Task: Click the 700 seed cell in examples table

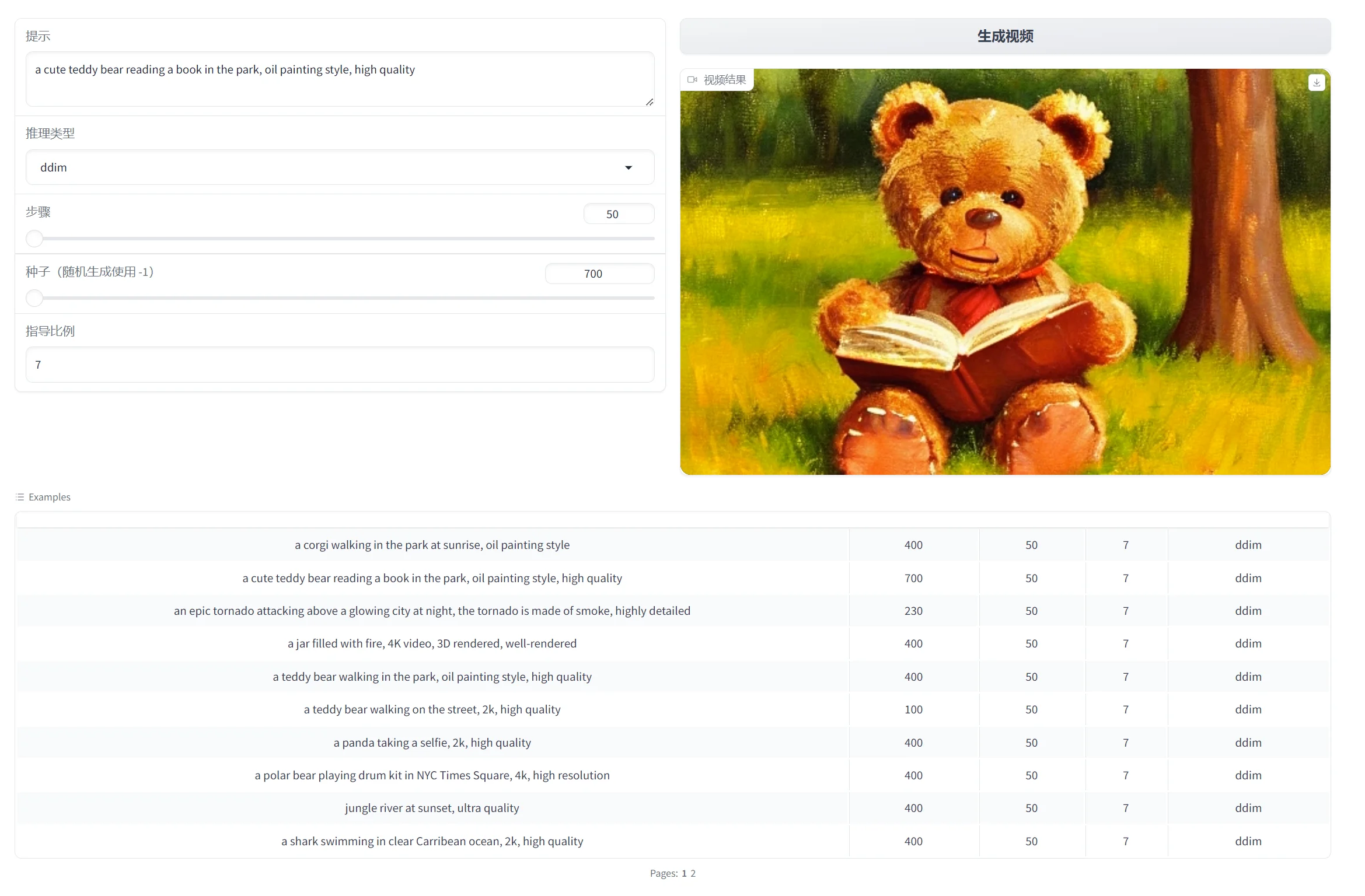Action: click(913, 578)
